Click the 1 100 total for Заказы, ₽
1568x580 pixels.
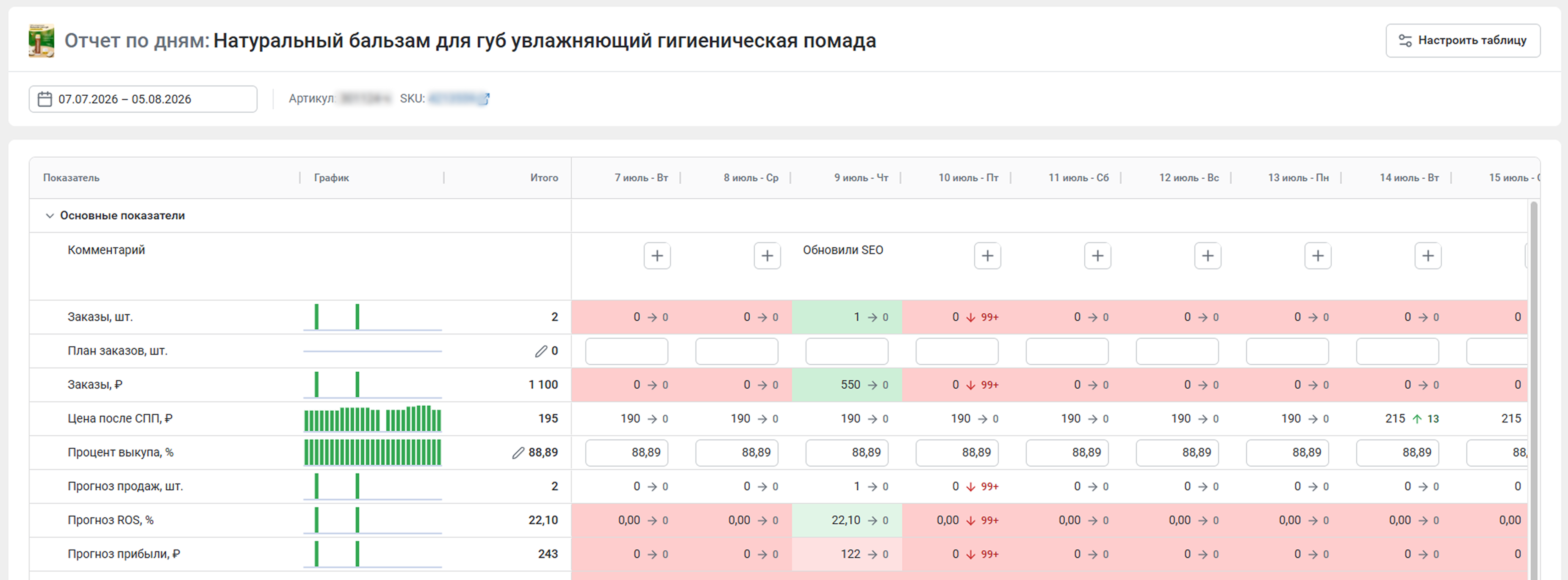[543, 385]
